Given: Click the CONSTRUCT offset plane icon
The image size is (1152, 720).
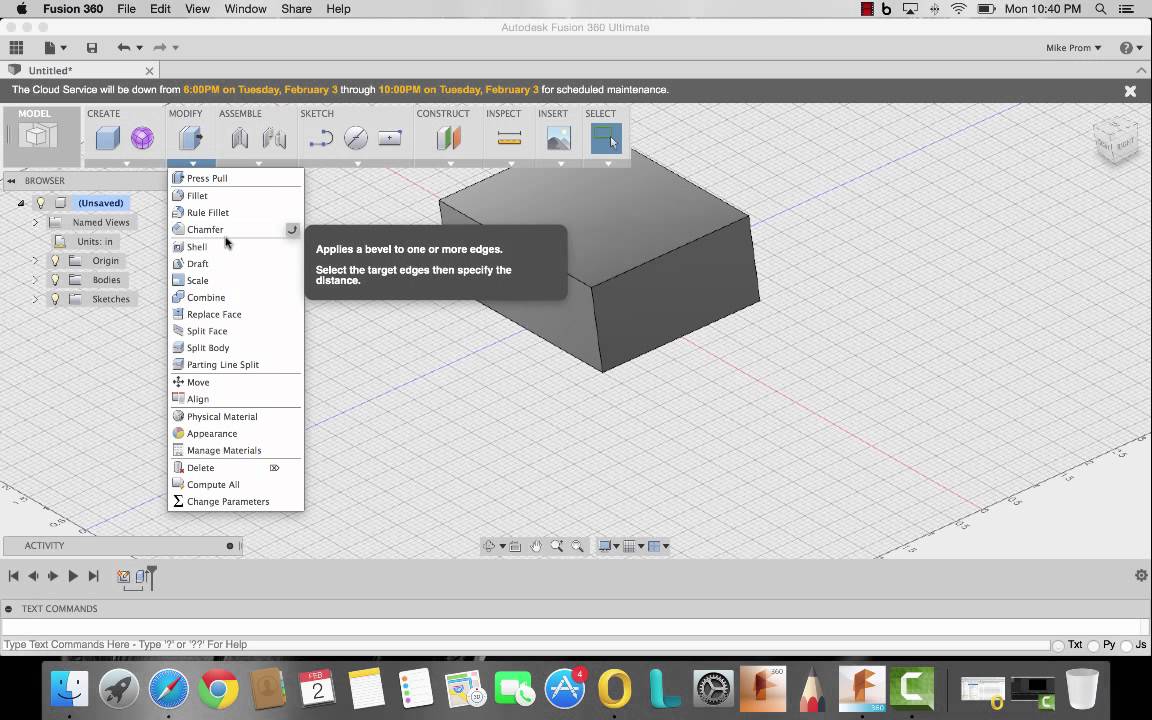Looking at the screenshot, I should tap(448, 137).
